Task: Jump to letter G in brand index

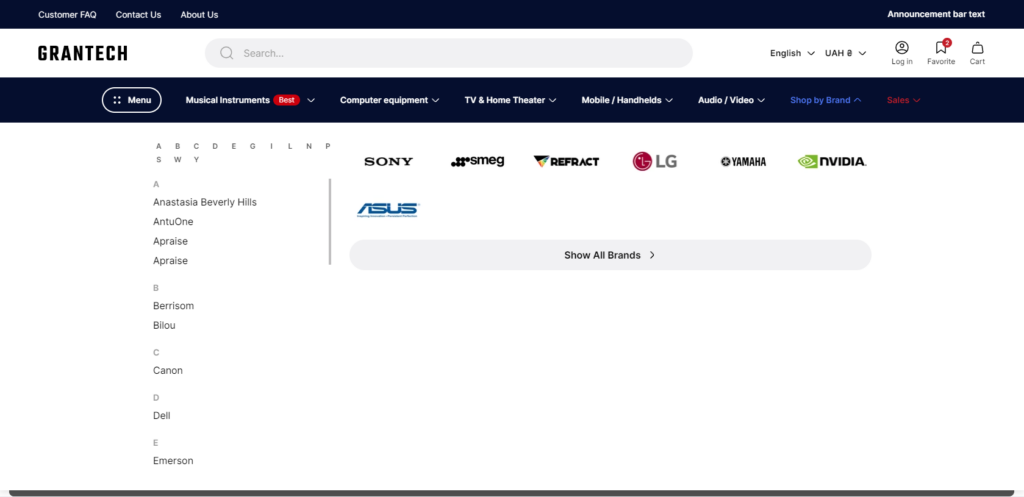Action: click(x=252, y=146)
